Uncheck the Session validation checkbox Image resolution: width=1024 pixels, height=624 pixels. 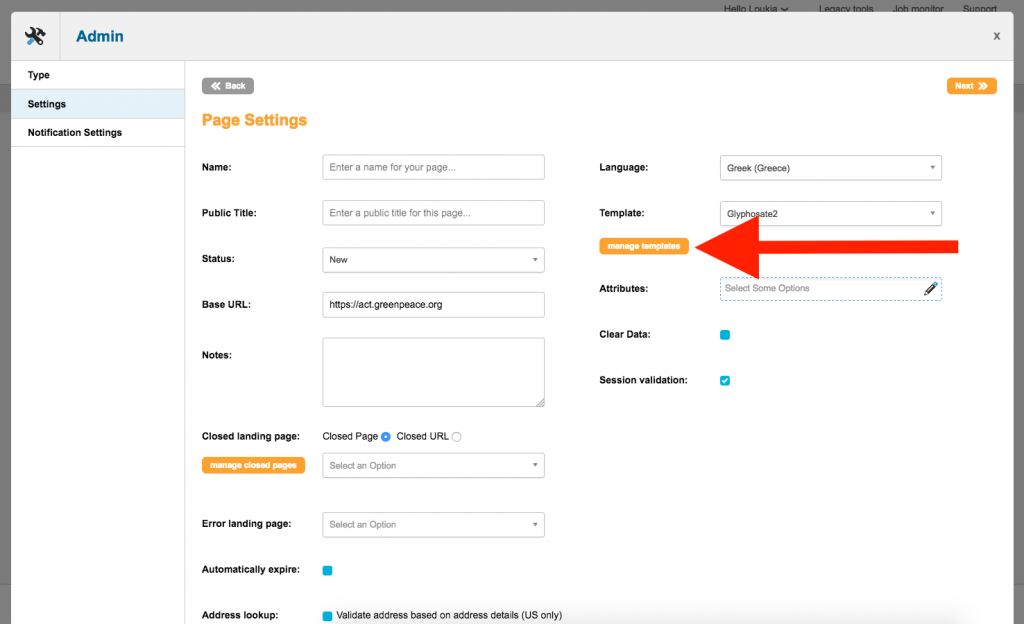[x=725, y=381]
